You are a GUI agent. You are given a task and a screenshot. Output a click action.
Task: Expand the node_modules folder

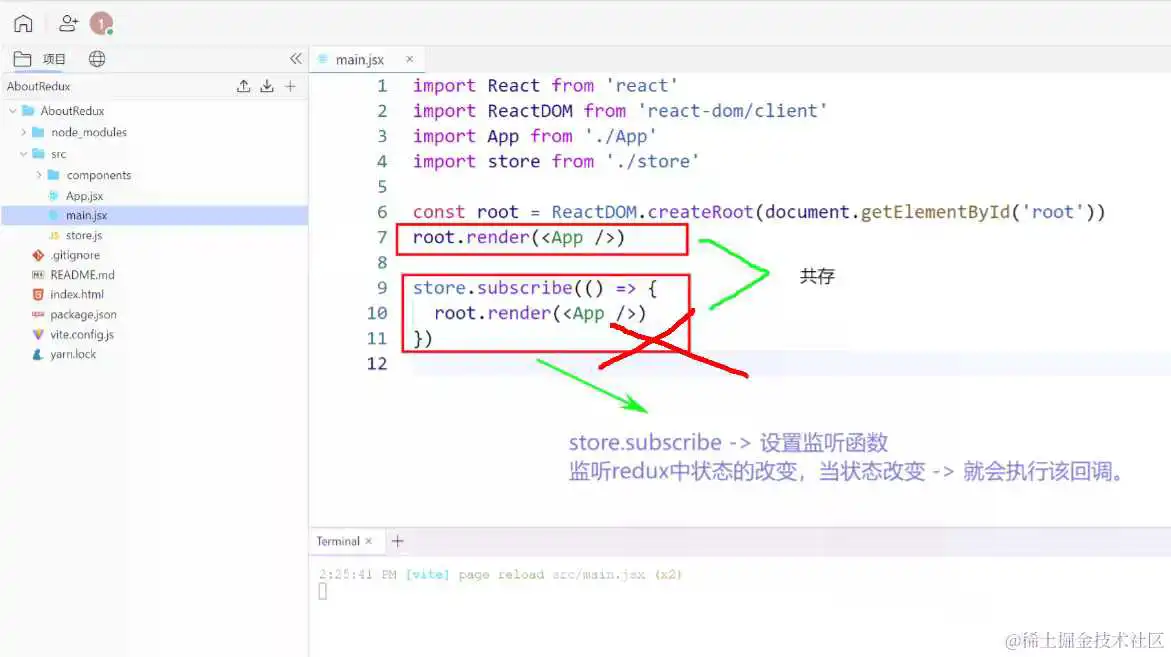point(23,132)
